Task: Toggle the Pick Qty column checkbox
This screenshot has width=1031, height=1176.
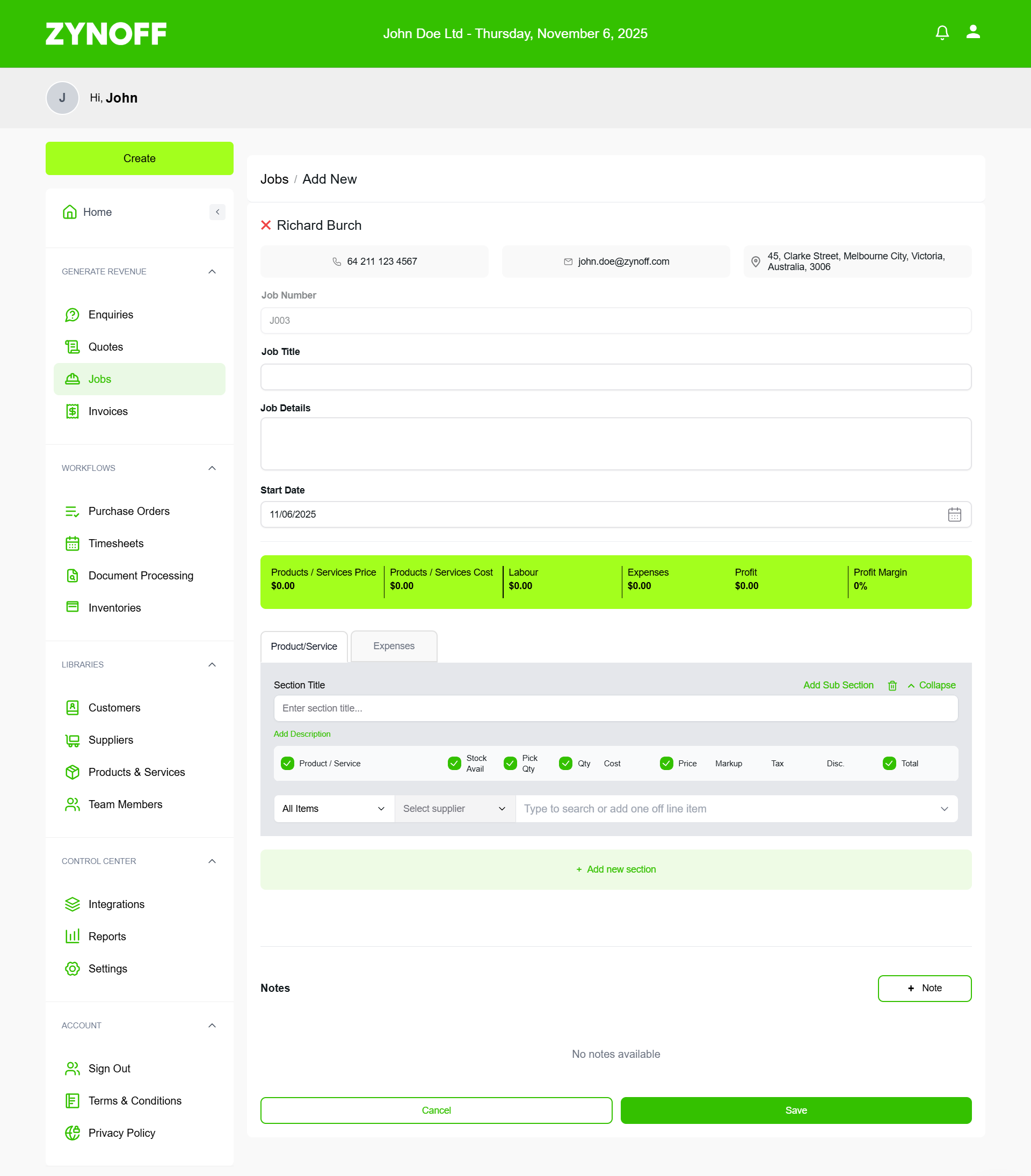Action: coord(510,764)
